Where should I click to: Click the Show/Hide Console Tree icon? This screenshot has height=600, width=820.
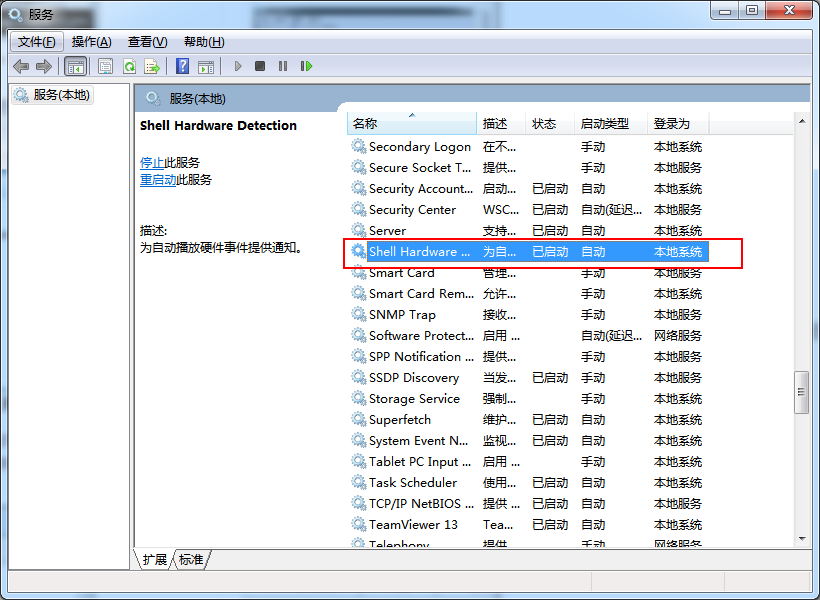(75, 66)
